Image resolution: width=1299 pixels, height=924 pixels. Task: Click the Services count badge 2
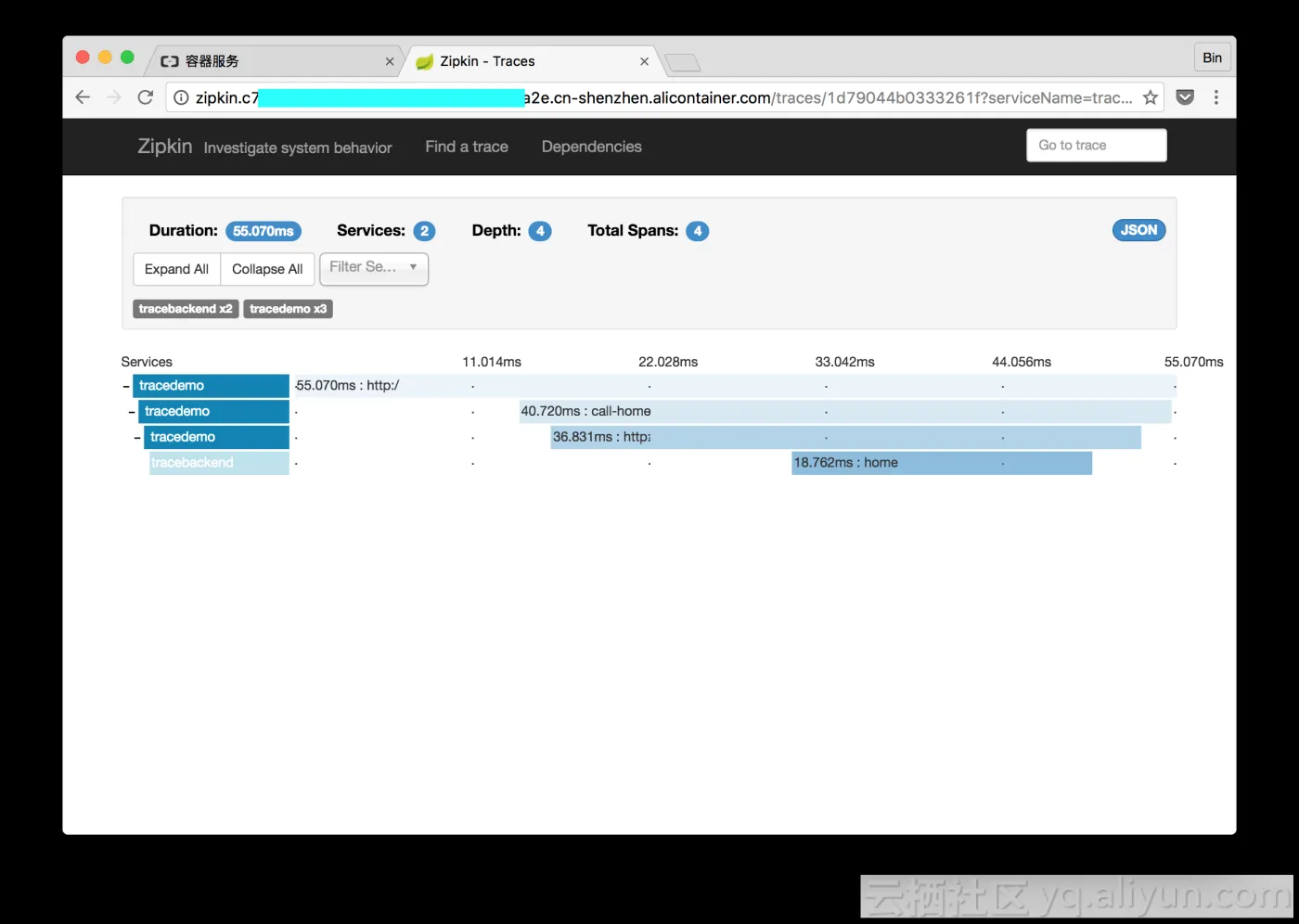tap(424, 231)
